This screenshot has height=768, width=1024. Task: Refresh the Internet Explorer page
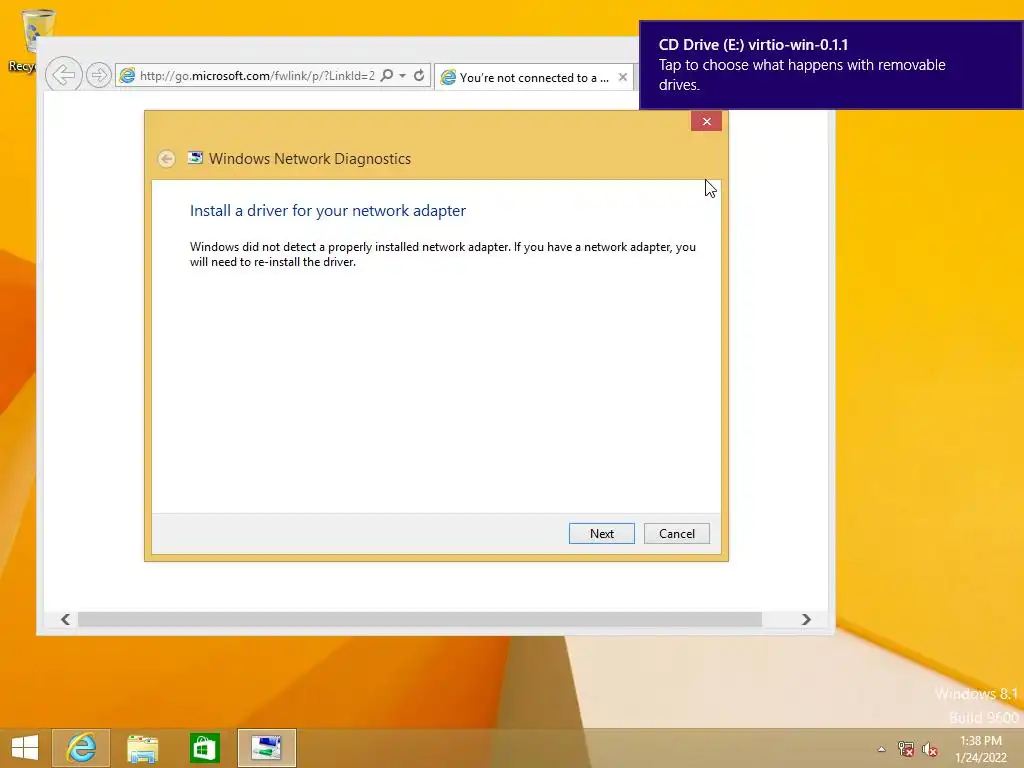click(x=419, y=76)
